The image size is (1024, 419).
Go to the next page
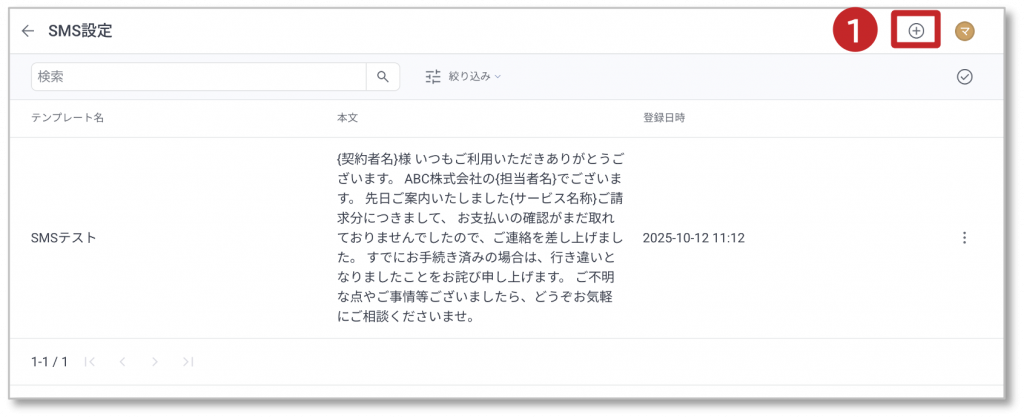[x=155, y=361]
